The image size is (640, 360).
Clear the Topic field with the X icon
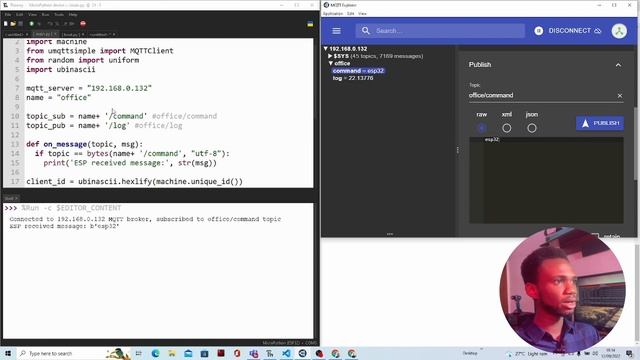coord(620,96)
